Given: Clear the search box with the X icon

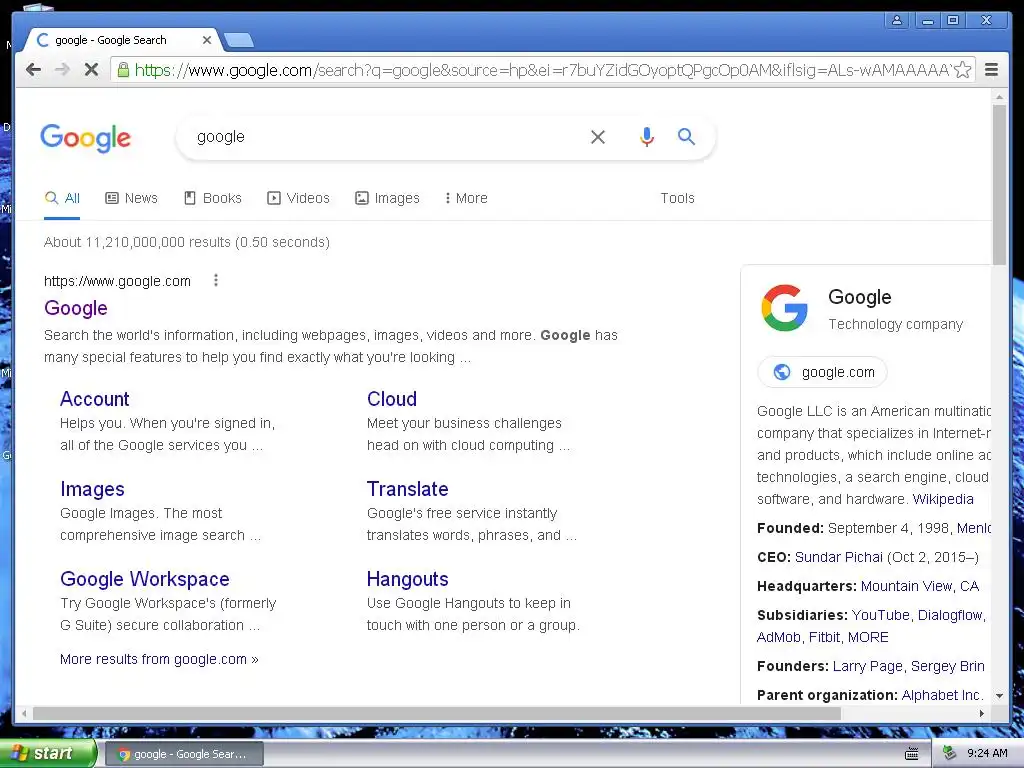Looking at the screenshot, I should pos(598,137).
